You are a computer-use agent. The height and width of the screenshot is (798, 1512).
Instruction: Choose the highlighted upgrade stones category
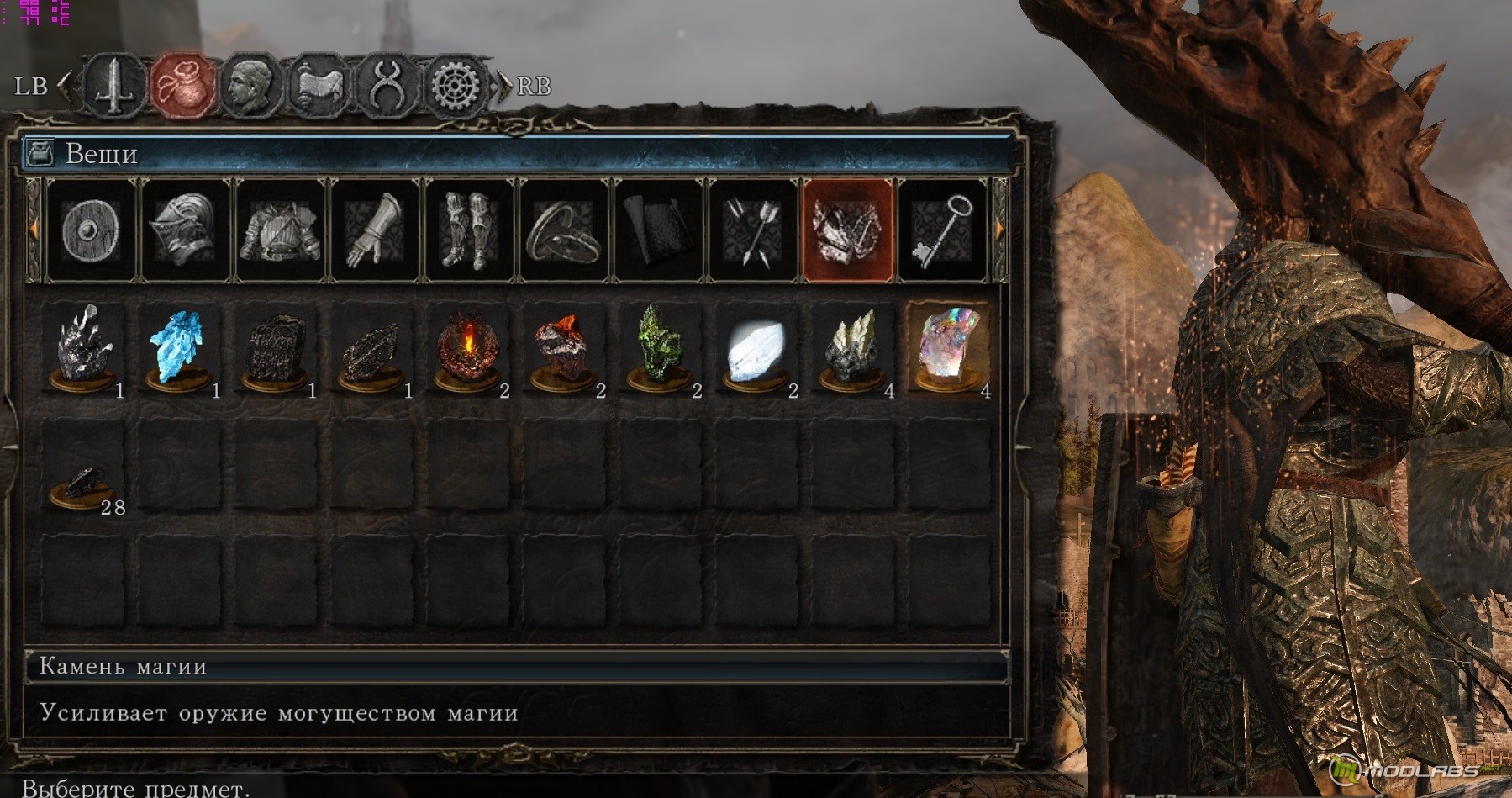[847, 230]
